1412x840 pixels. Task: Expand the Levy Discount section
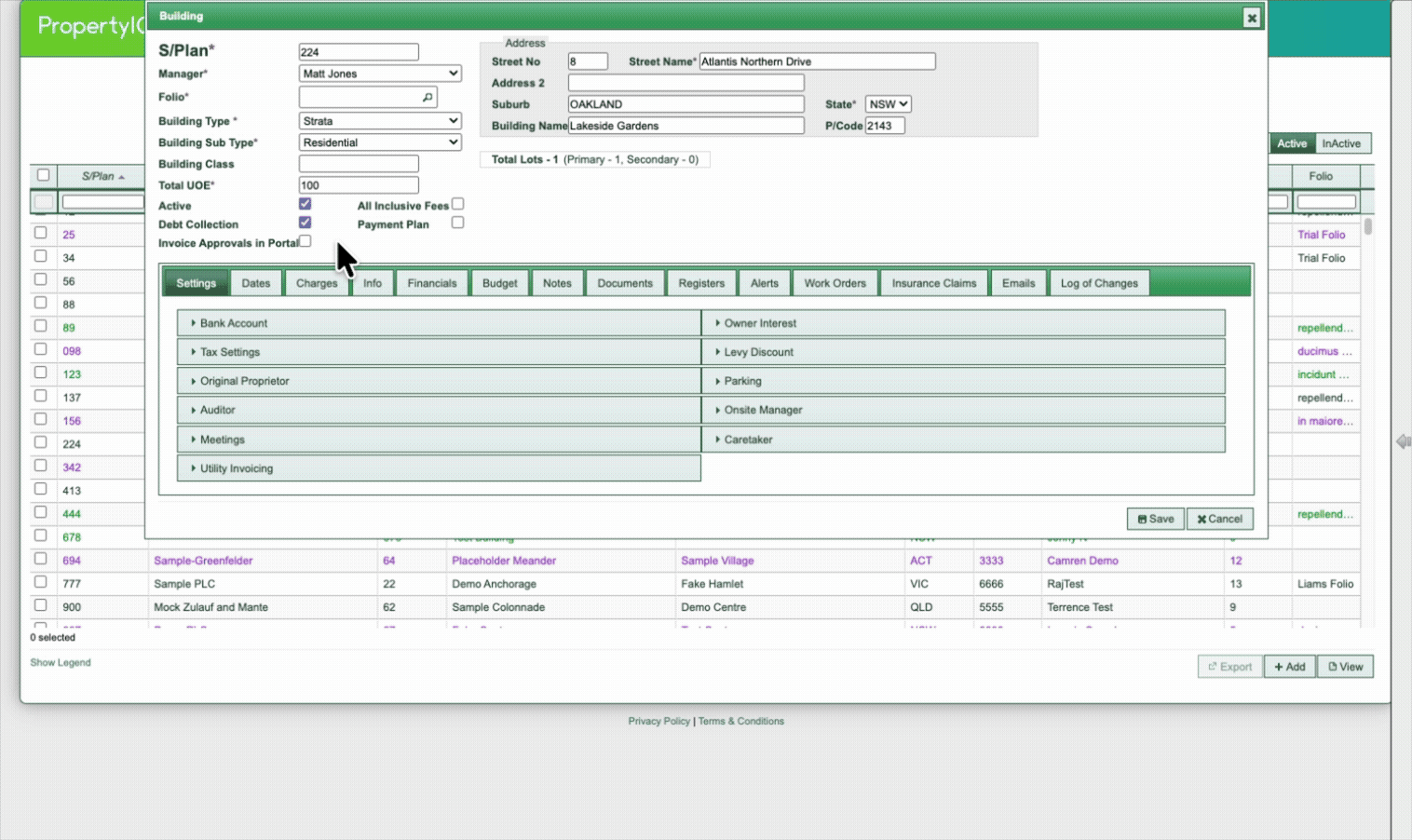[963, 352]
